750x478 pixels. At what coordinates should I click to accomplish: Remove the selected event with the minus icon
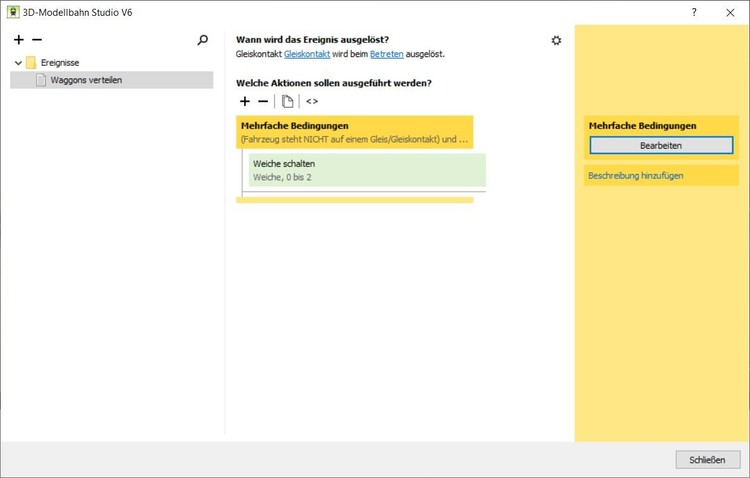tap(37, 40)
